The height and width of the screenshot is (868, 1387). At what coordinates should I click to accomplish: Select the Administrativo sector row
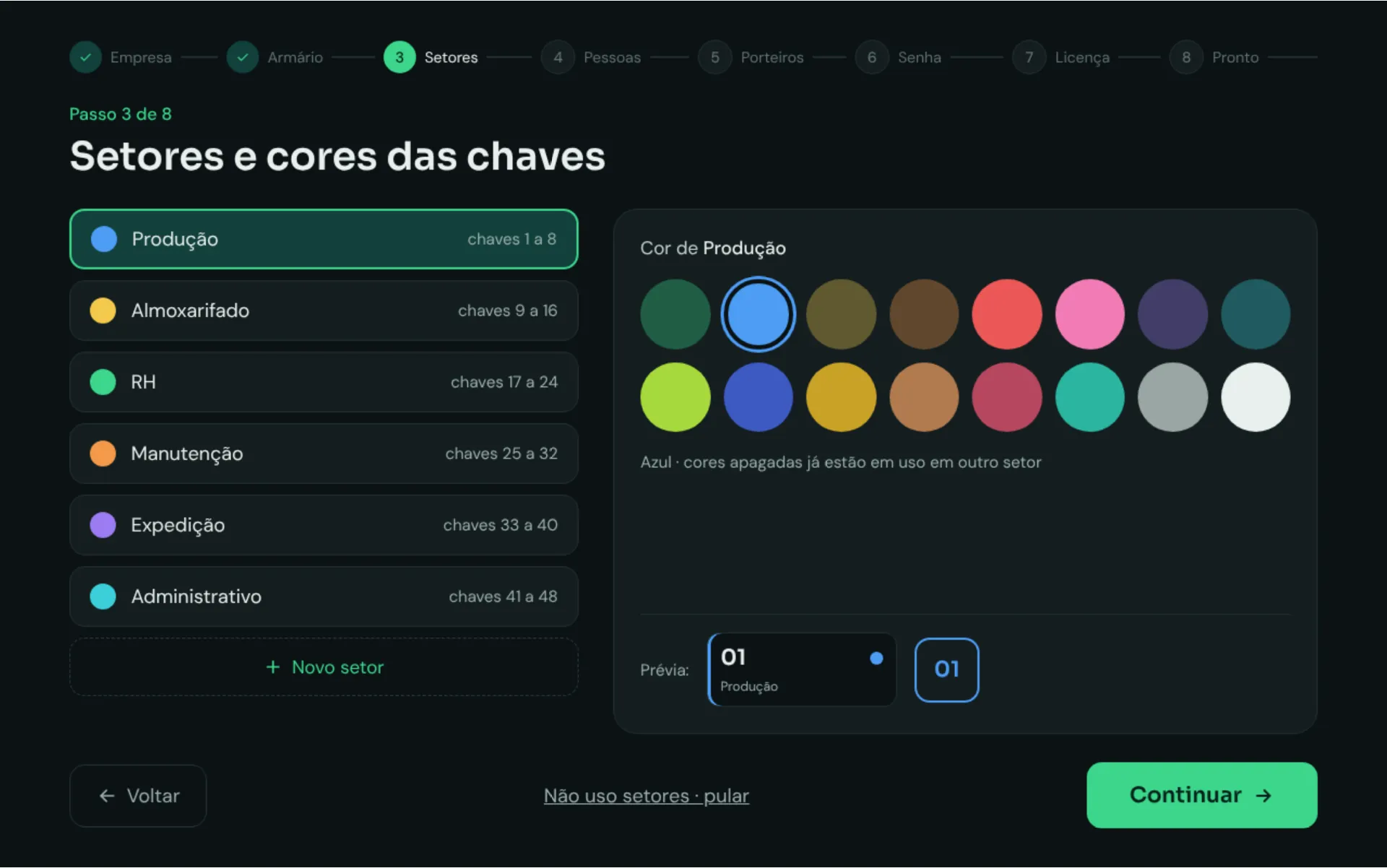[324, 596]
